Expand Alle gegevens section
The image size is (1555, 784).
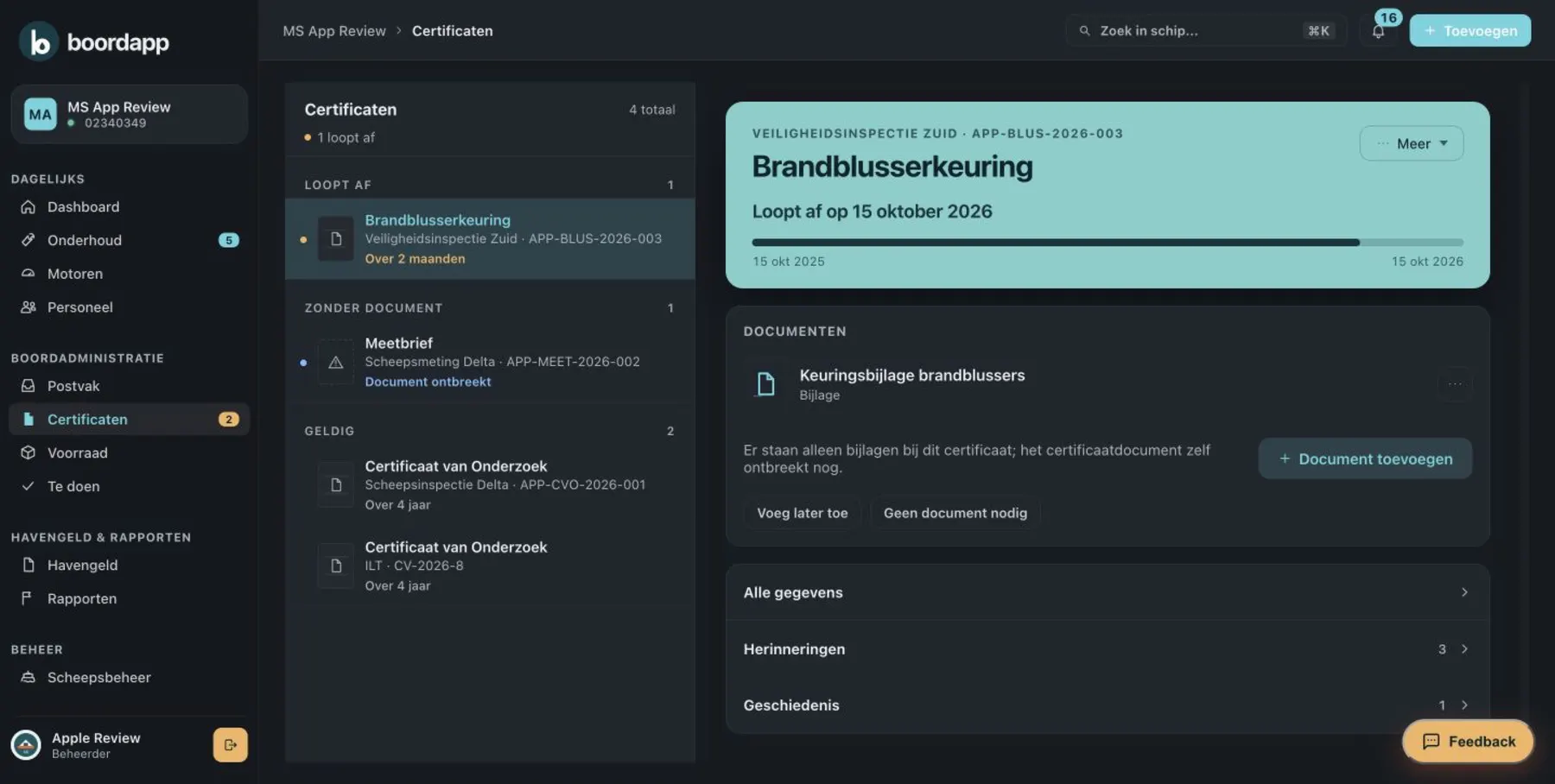[x=1108, y=592]
